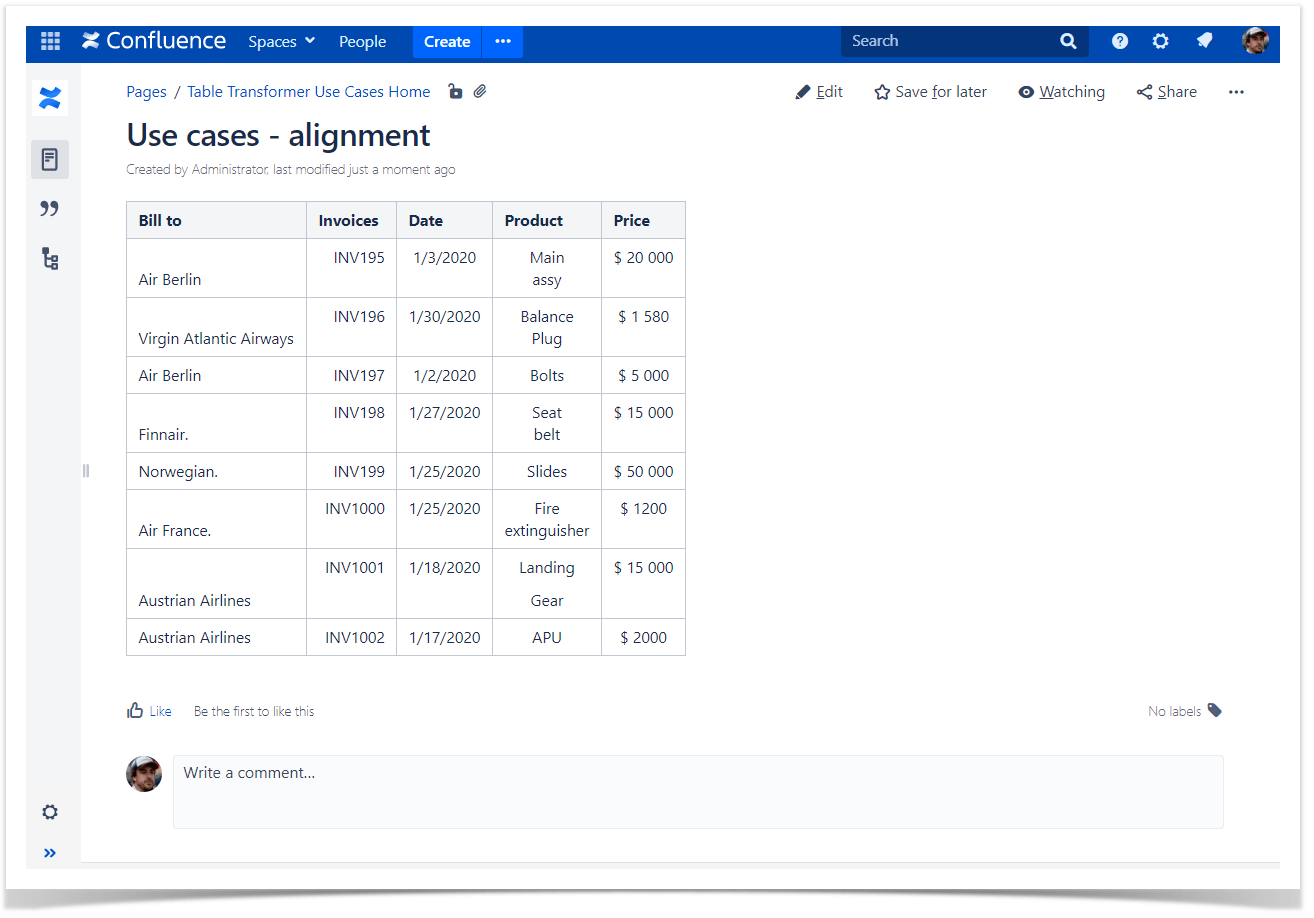Click the Norwegian. cell

[x=216, y=471]
